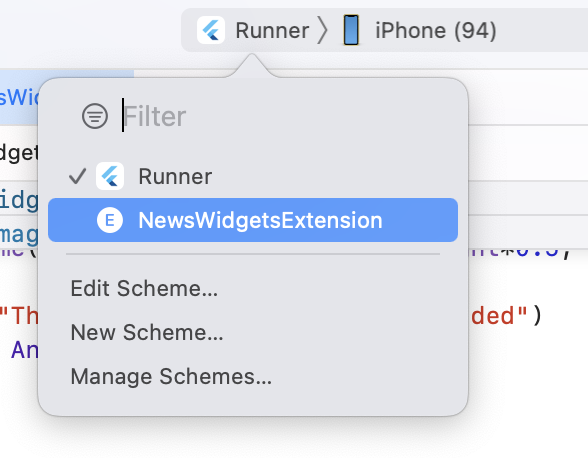Image resolution: width=588 pixels, height=458 pixels.
Task: Click the E extension icon in scheme list
Action: (110, 220)
